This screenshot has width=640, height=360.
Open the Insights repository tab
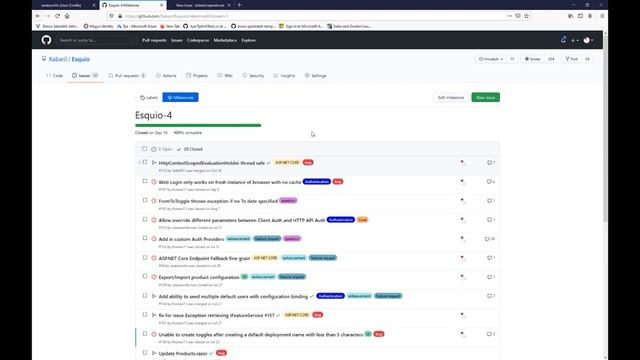[284, 76]
